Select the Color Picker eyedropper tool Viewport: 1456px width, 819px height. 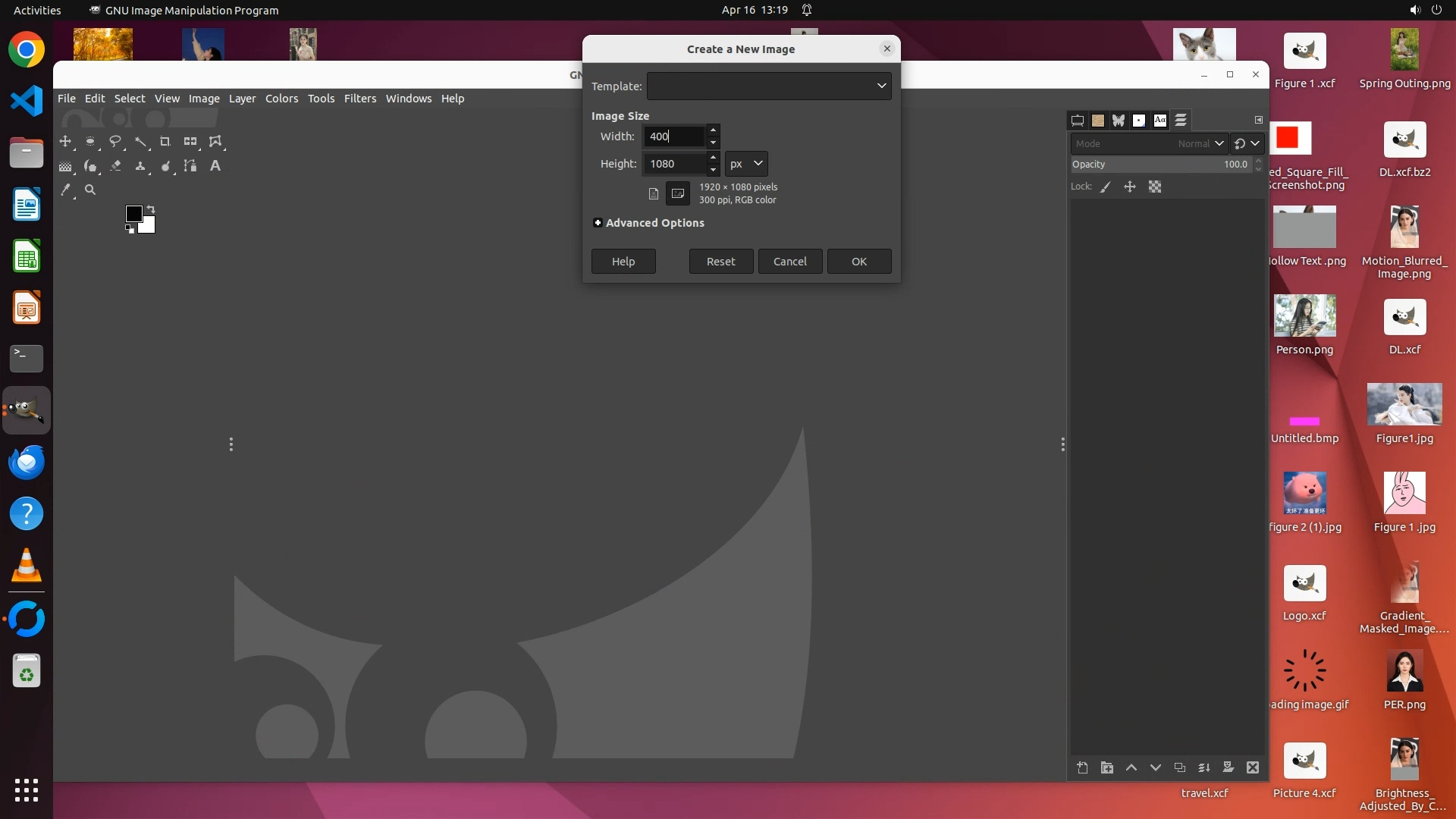coord(66,190)
